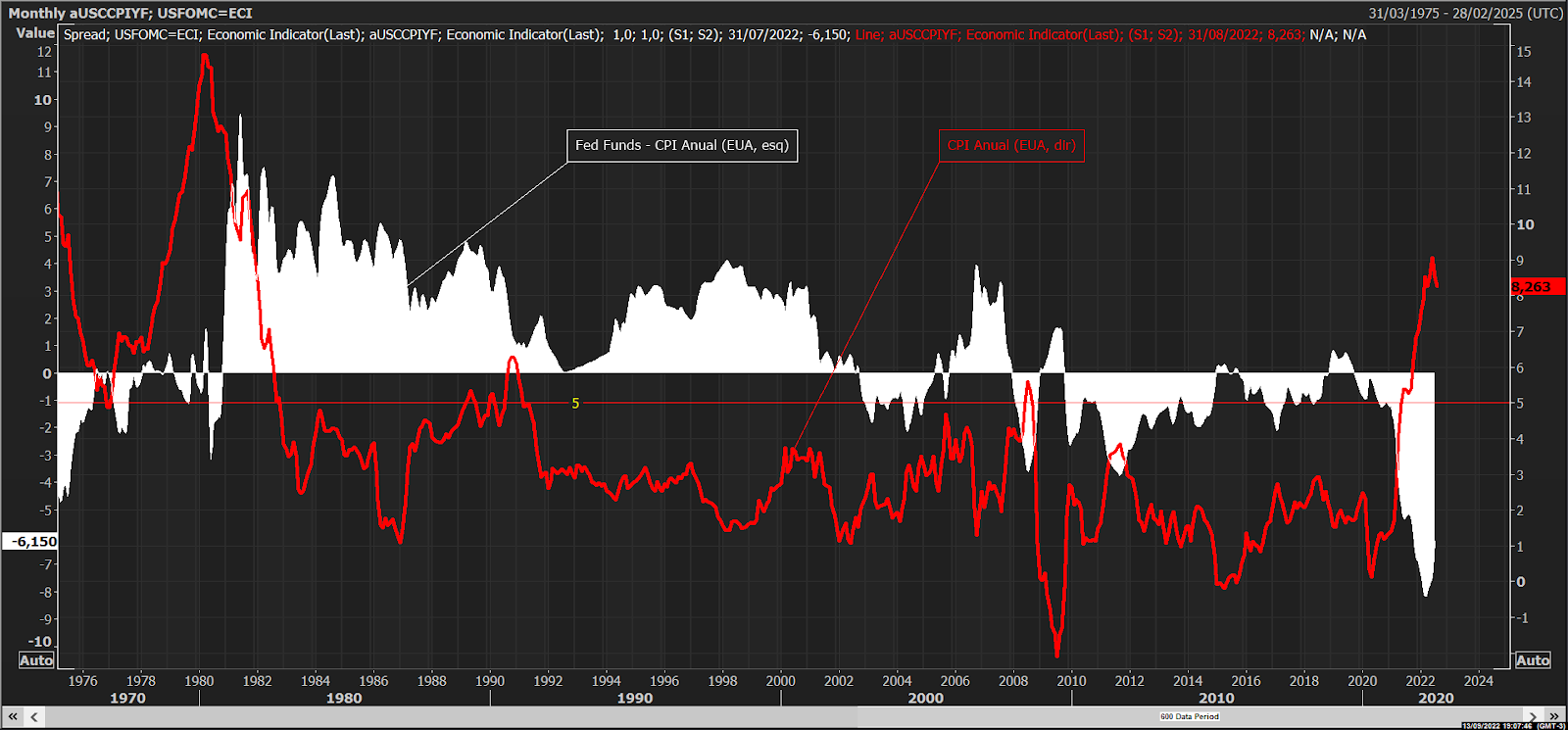Toggle Auto scaling on left axis
The width and height of the screenshot is (1568, 730).
(36, 660)
